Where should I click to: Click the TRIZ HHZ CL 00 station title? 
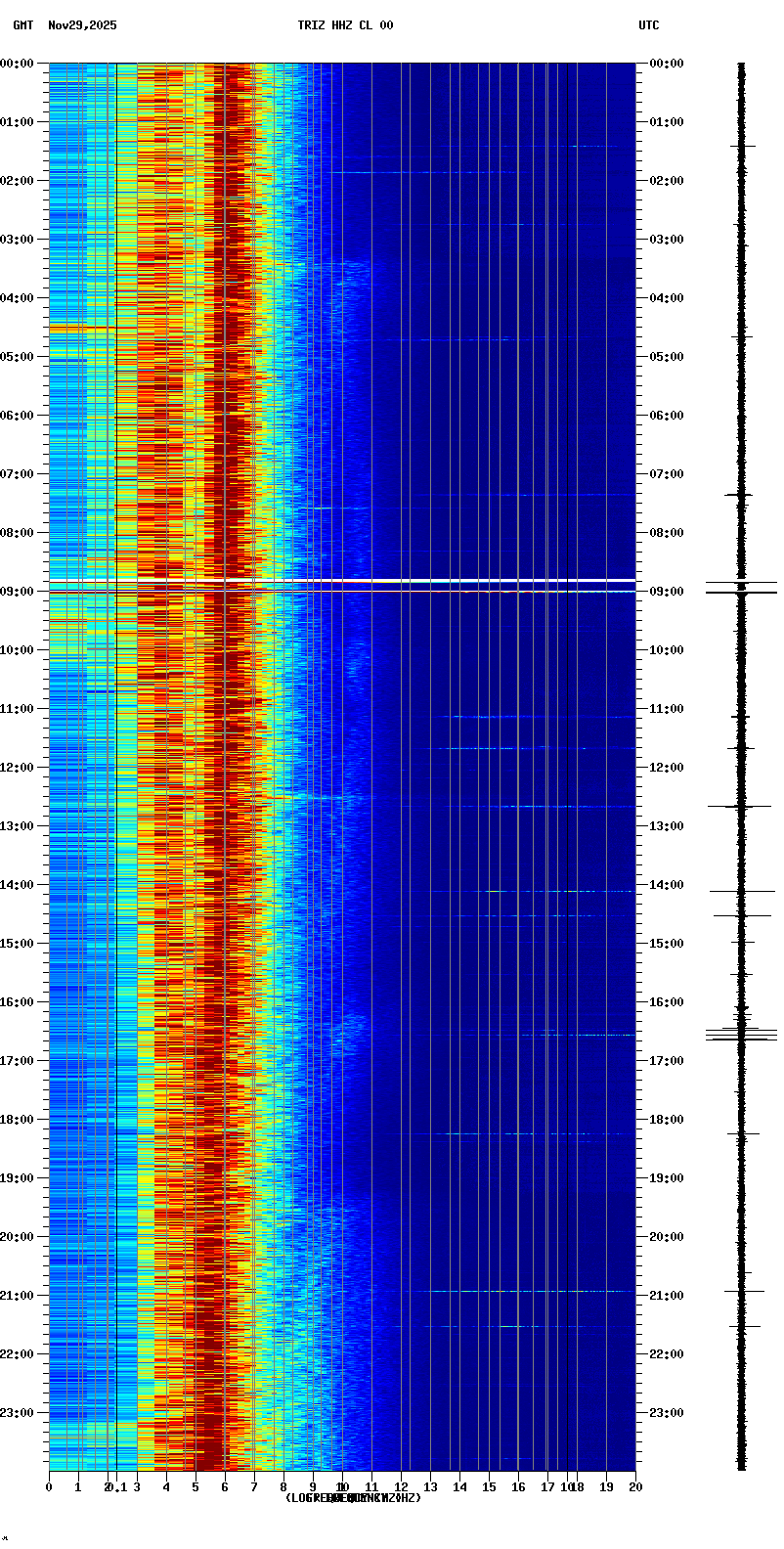345,25
